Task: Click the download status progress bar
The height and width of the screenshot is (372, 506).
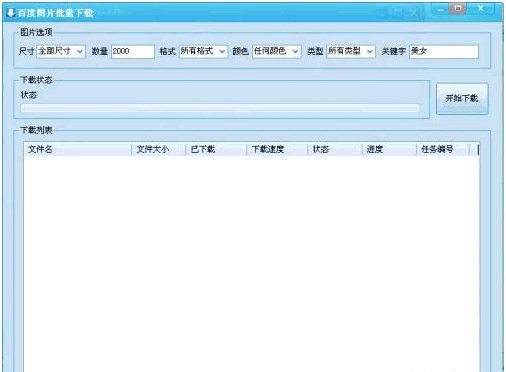Action: point(220,108)
